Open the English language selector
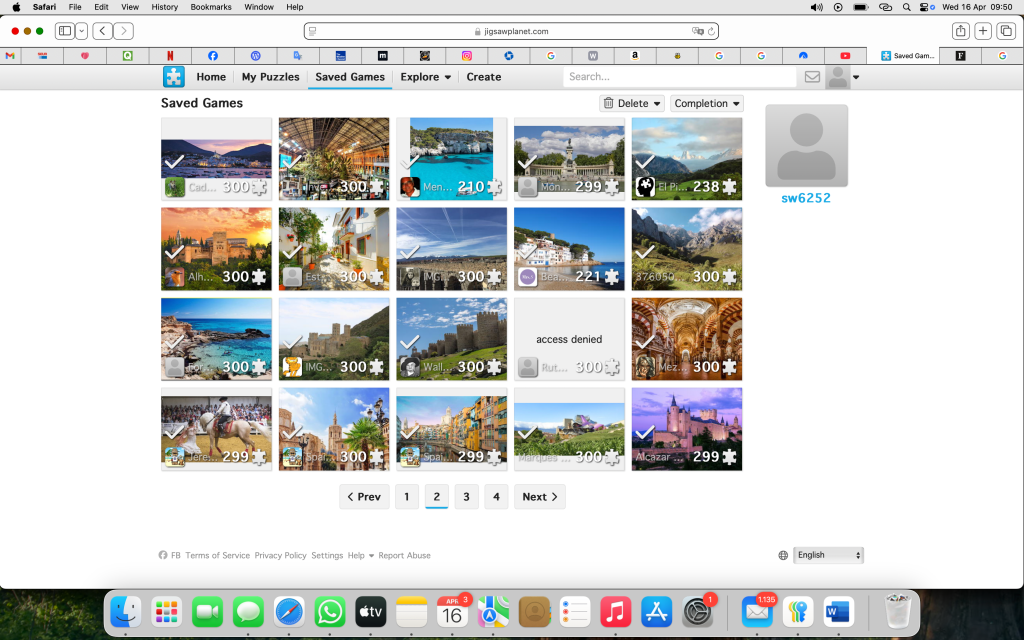Screen dimensions: 1024x640 (828, 555)
